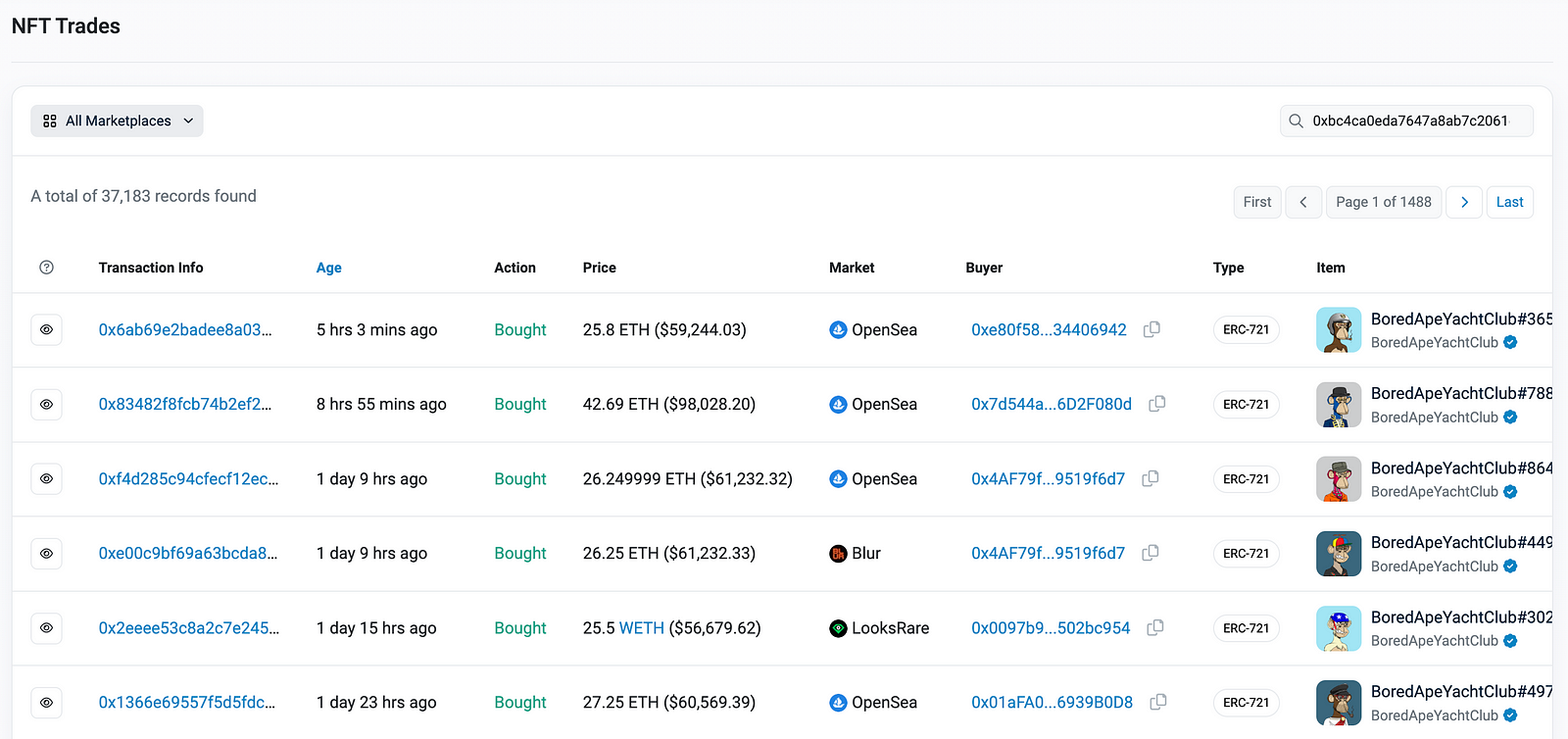Toggle eye preview for 0xf4d285c94cfecf12ec transaction

point(46,479)
